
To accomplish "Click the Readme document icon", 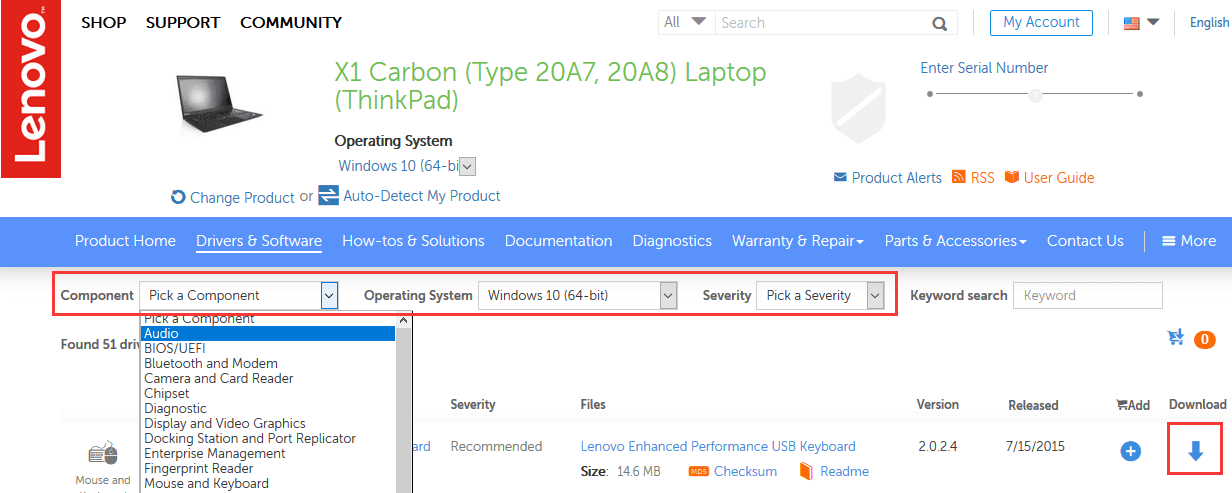I will pos(806,471).
